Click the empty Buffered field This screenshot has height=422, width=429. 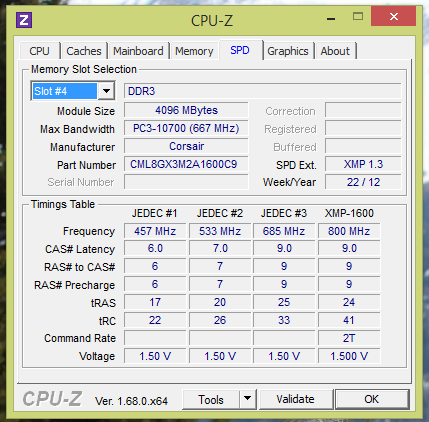click(363, 146)
